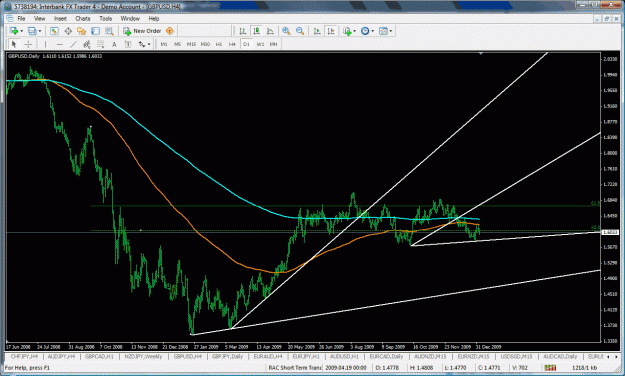Open the Charts menu
Image resolution: width=625 pixels, height=376 pixels.
tap(83, 19)
